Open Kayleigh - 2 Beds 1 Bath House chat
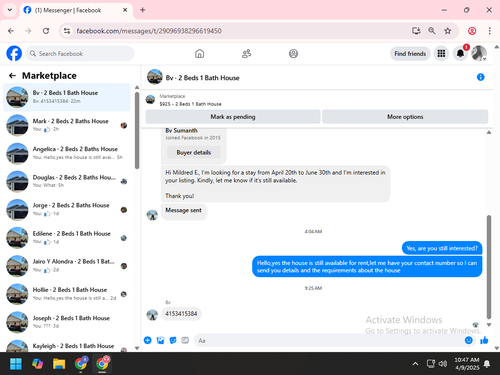 [67, 346]
